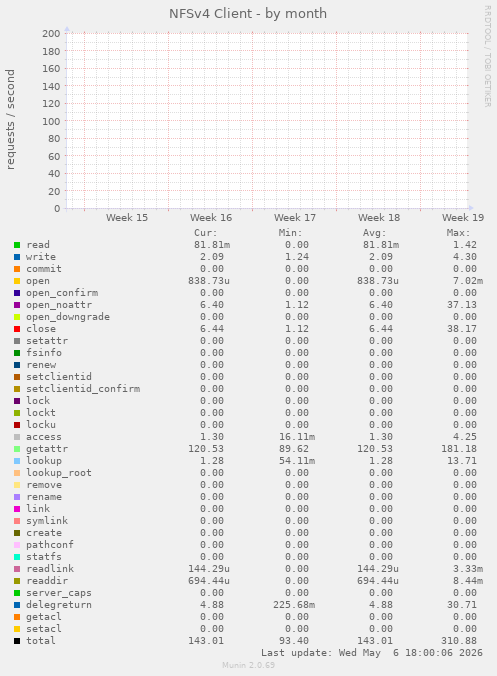This screenshot has width=497, height=676.
Task: Click the Cur column header
Action: point(206,233)
